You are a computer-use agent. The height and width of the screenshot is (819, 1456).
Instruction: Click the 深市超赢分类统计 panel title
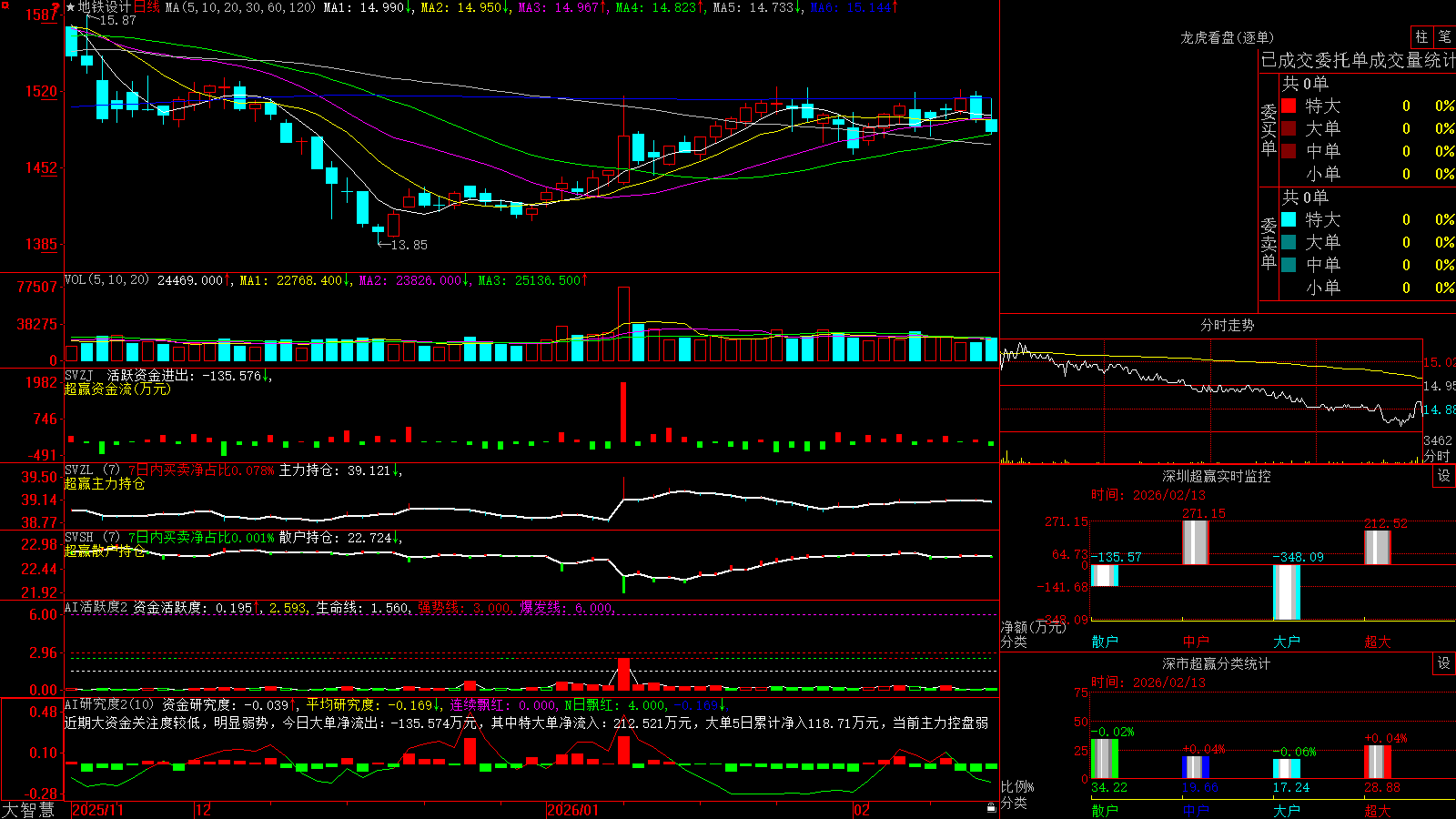point(1217,663)
